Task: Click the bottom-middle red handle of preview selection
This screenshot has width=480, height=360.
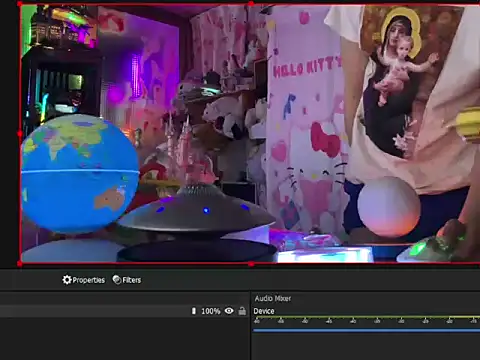Action: [x=251, y=264]
